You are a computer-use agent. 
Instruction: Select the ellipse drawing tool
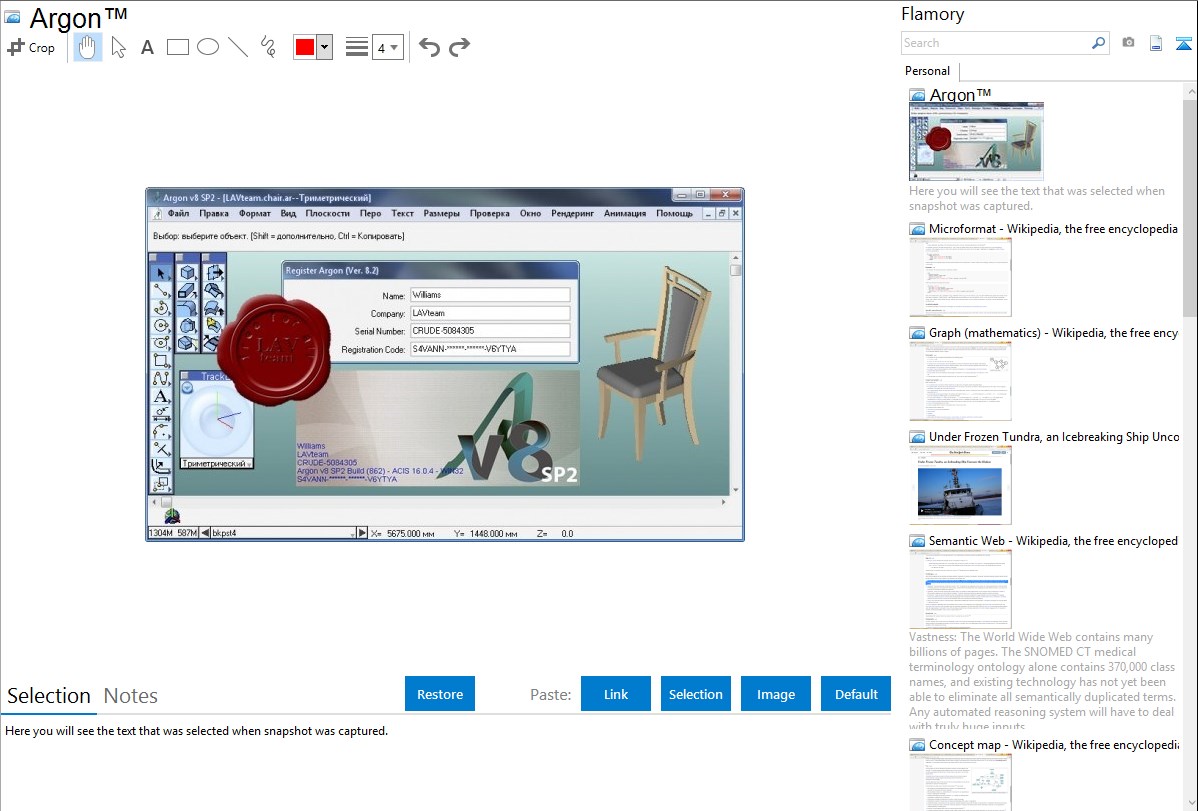tap(208, 47)
